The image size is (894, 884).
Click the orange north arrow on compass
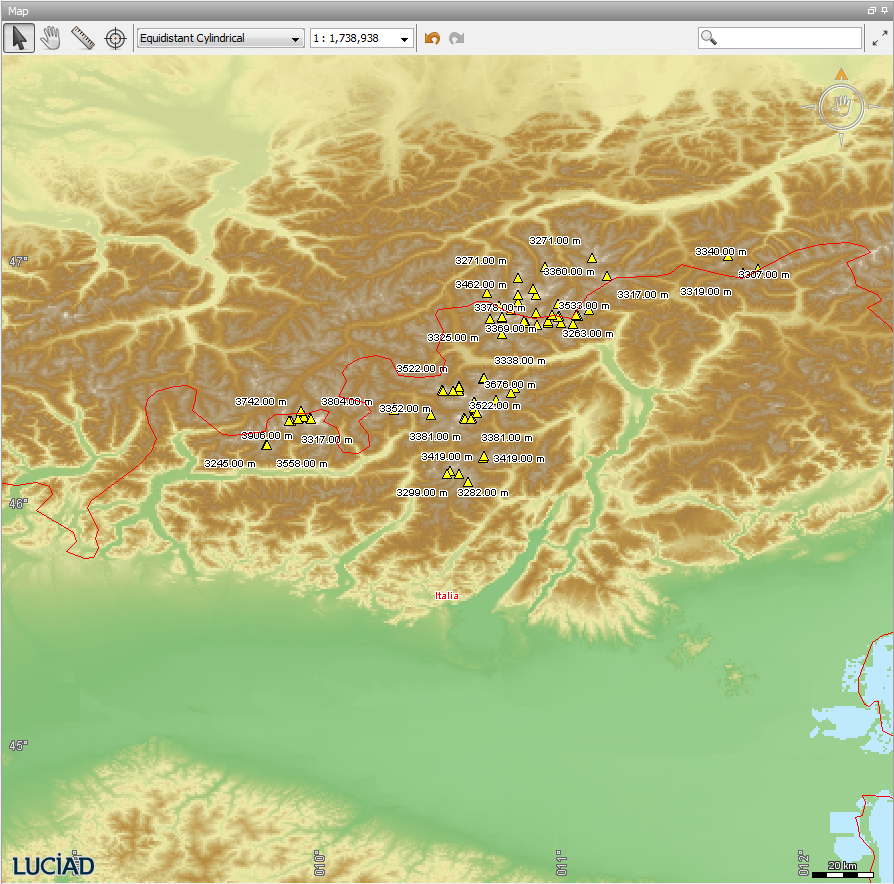click(842, 74)
